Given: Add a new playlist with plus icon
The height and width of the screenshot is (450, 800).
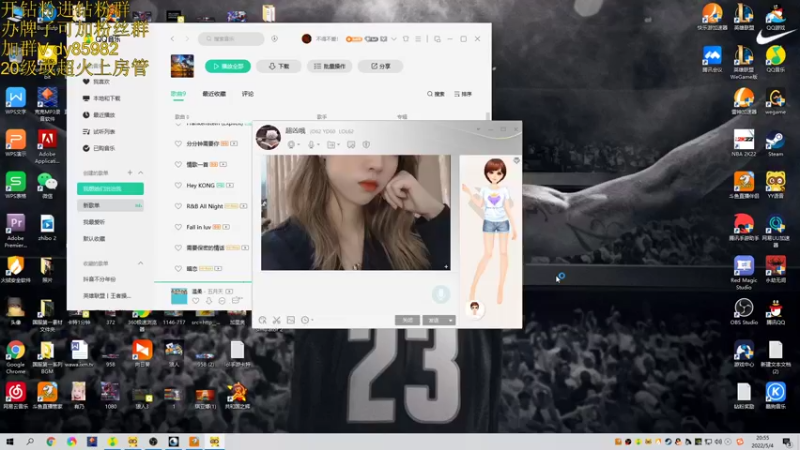Looking at the screenshot, I should [130, 173].
